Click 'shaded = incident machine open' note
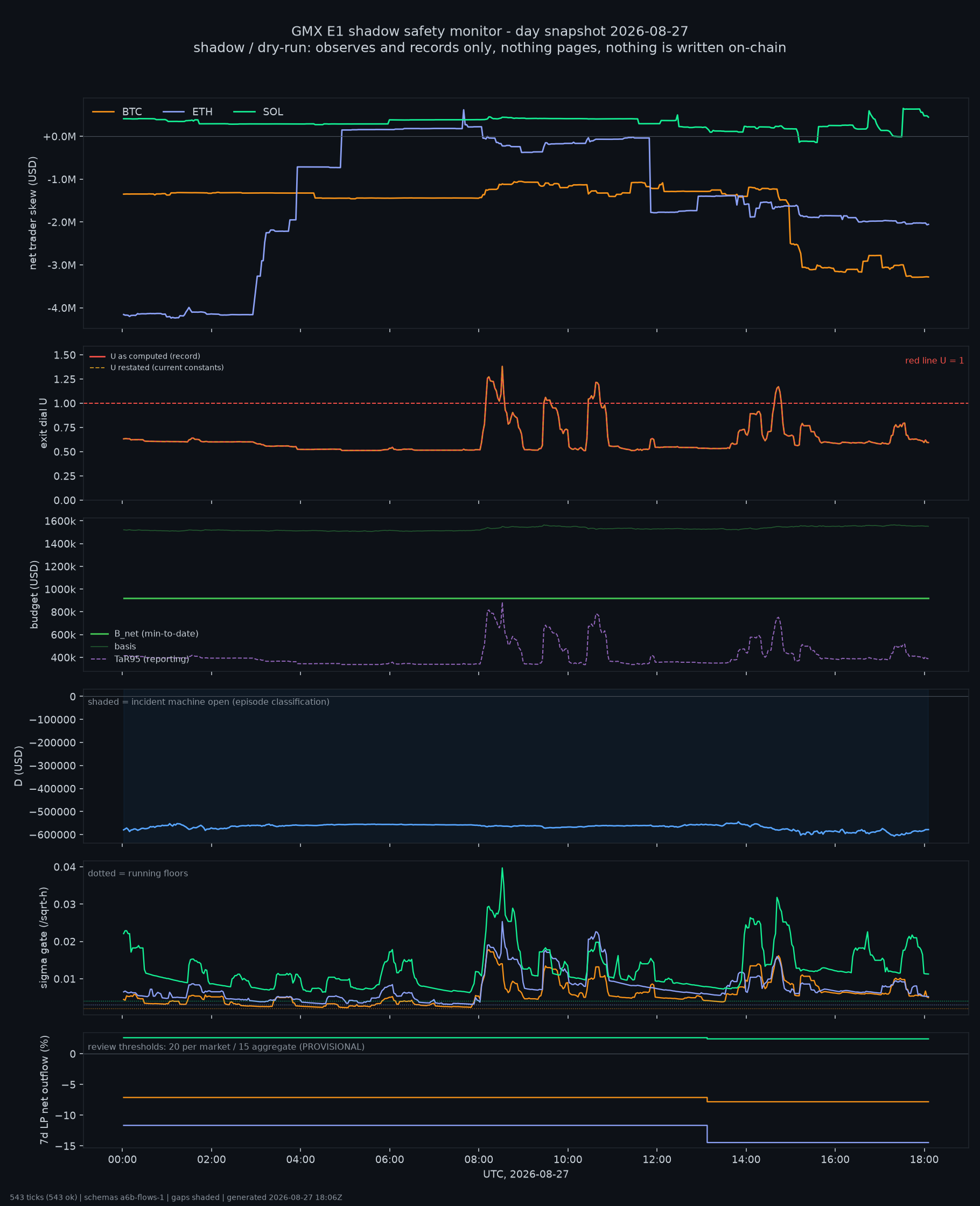980x1206 pixels. click(208, 702)
